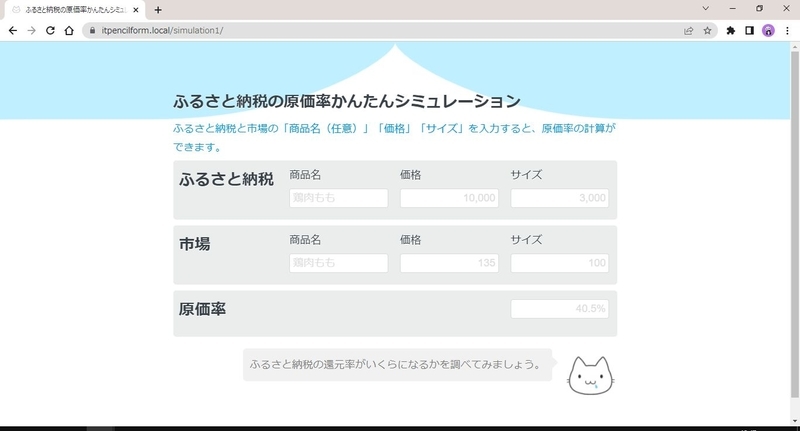Click scrollbar up arrow
The width and height of the screenshot is (800, 431).
(794, 47)
